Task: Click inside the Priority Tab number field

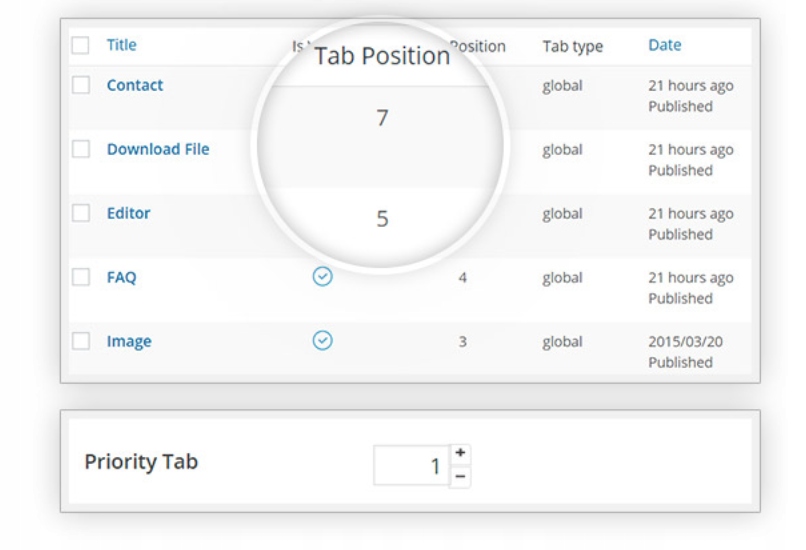Action: pos(411,466)
